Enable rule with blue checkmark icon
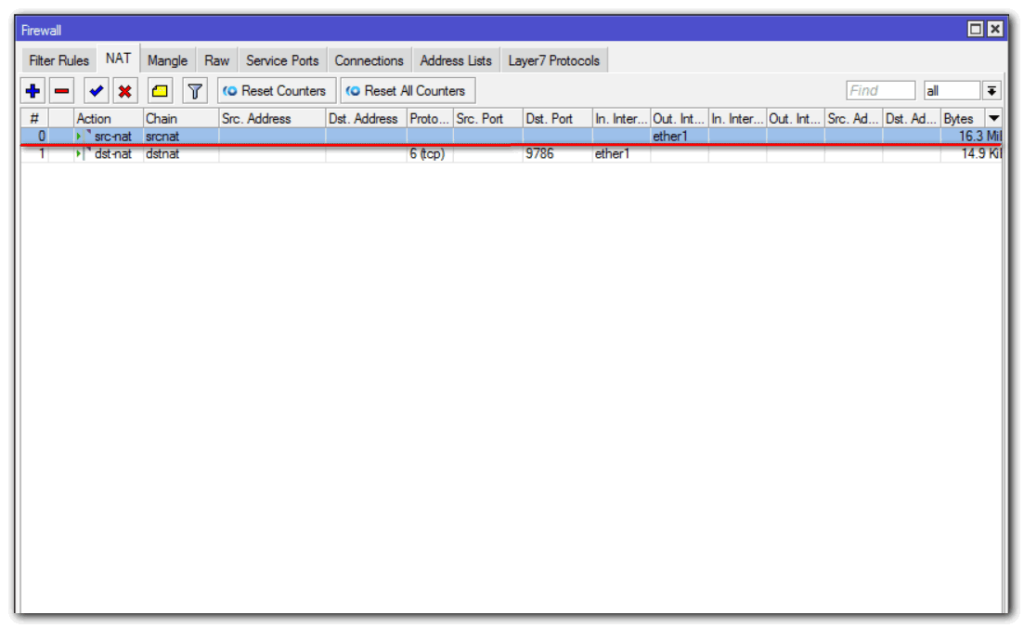1024x628 pixels. [x=96, y=91]
